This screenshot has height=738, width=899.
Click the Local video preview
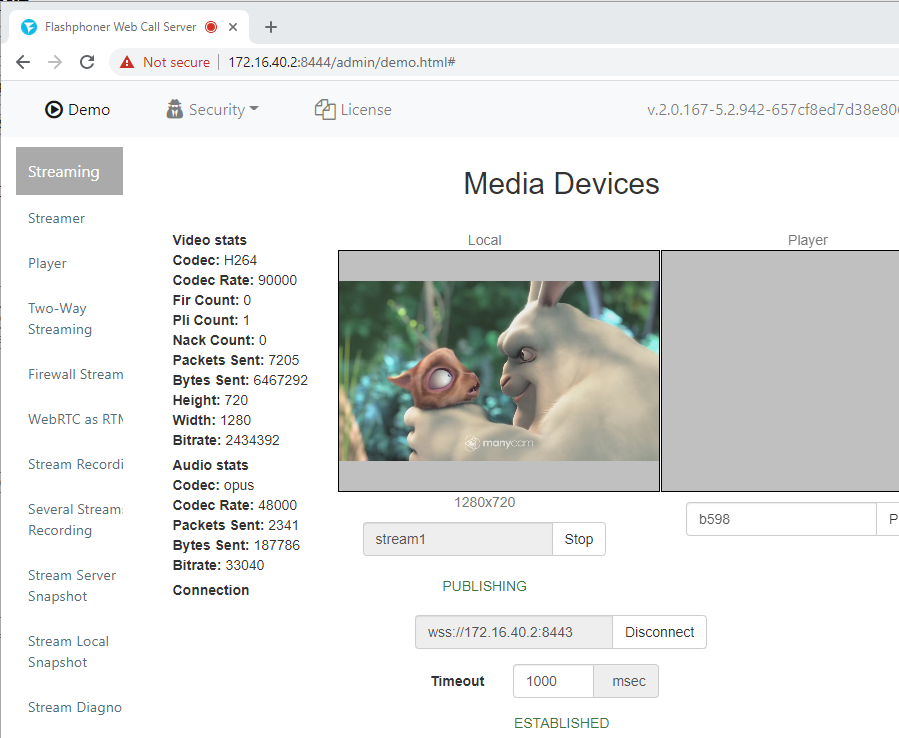(499, 370)
